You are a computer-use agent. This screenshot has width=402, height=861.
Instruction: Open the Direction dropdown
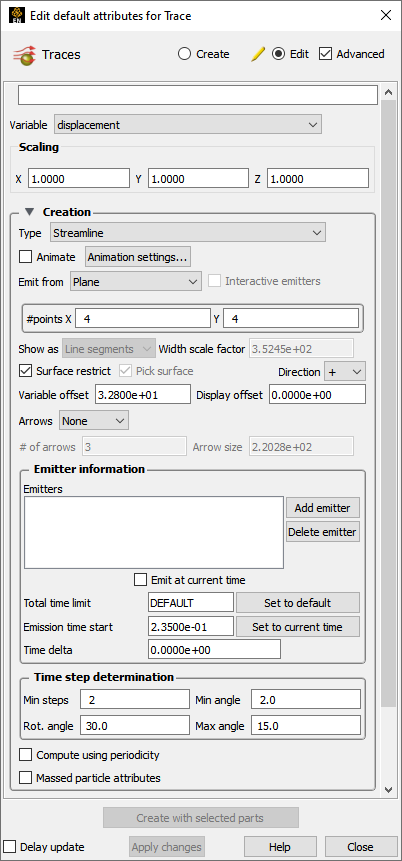coord(345,372)
